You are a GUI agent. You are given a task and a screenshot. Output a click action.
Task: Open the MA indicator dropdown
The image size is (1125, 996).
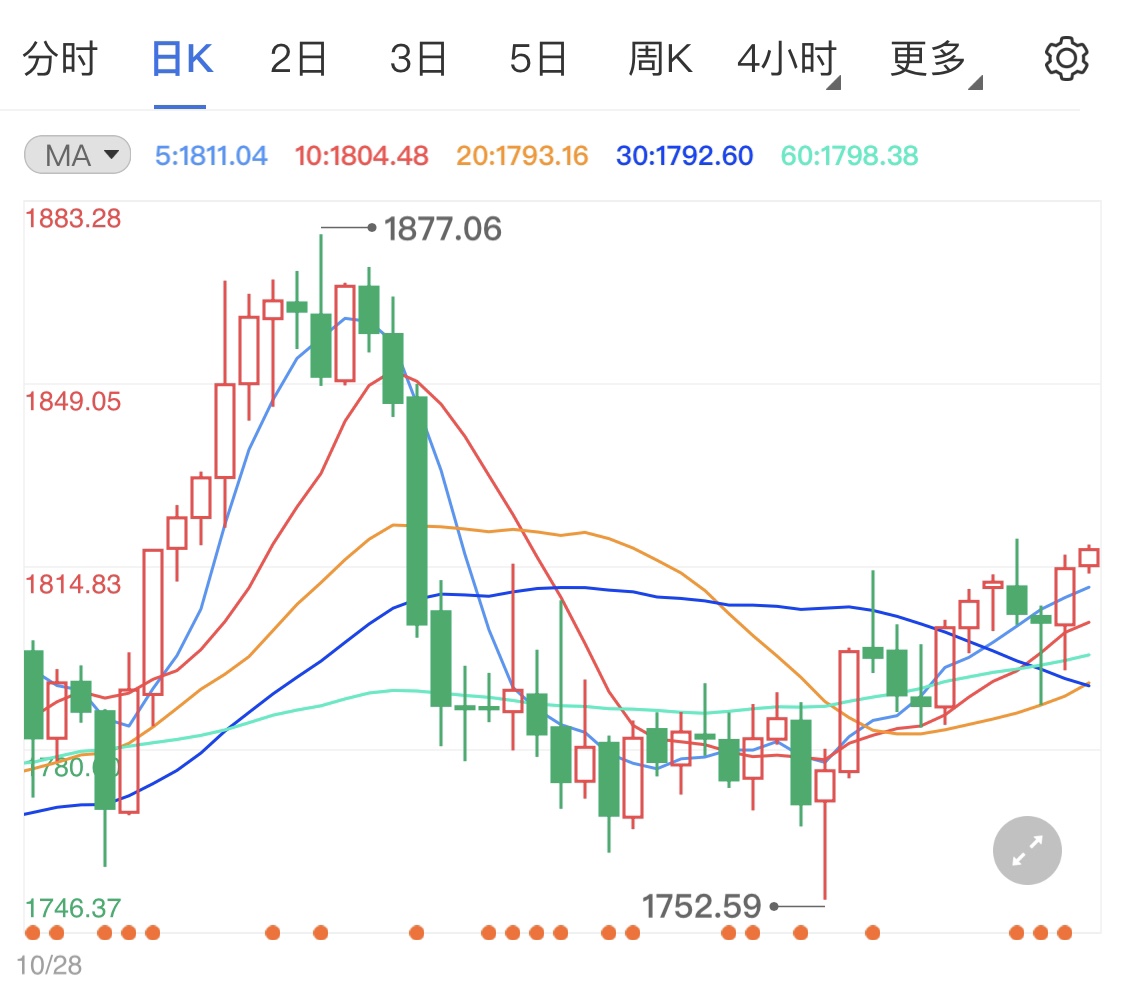77,155
